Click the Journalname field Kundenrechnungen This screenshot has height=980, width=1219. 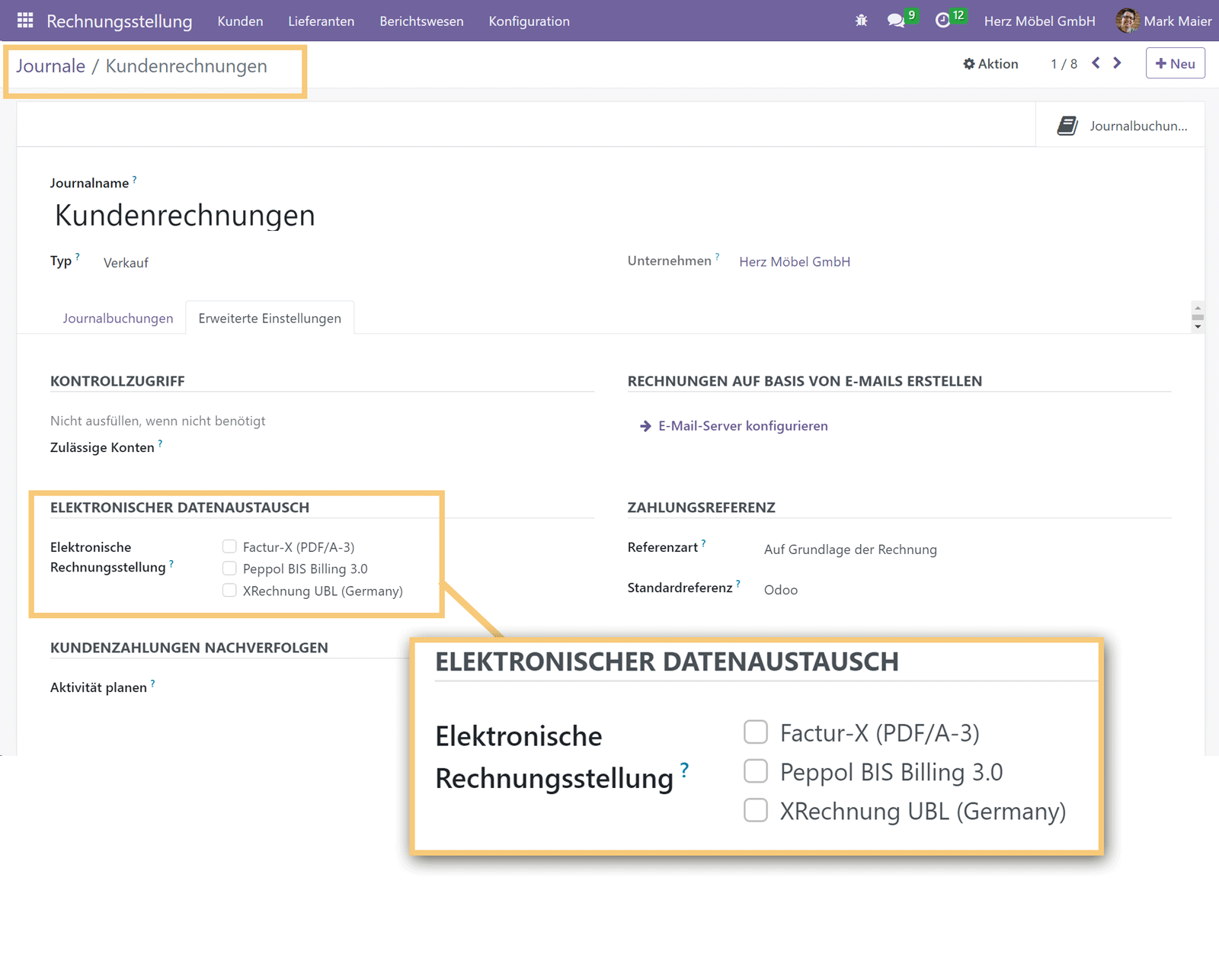[x=185, y=216]
